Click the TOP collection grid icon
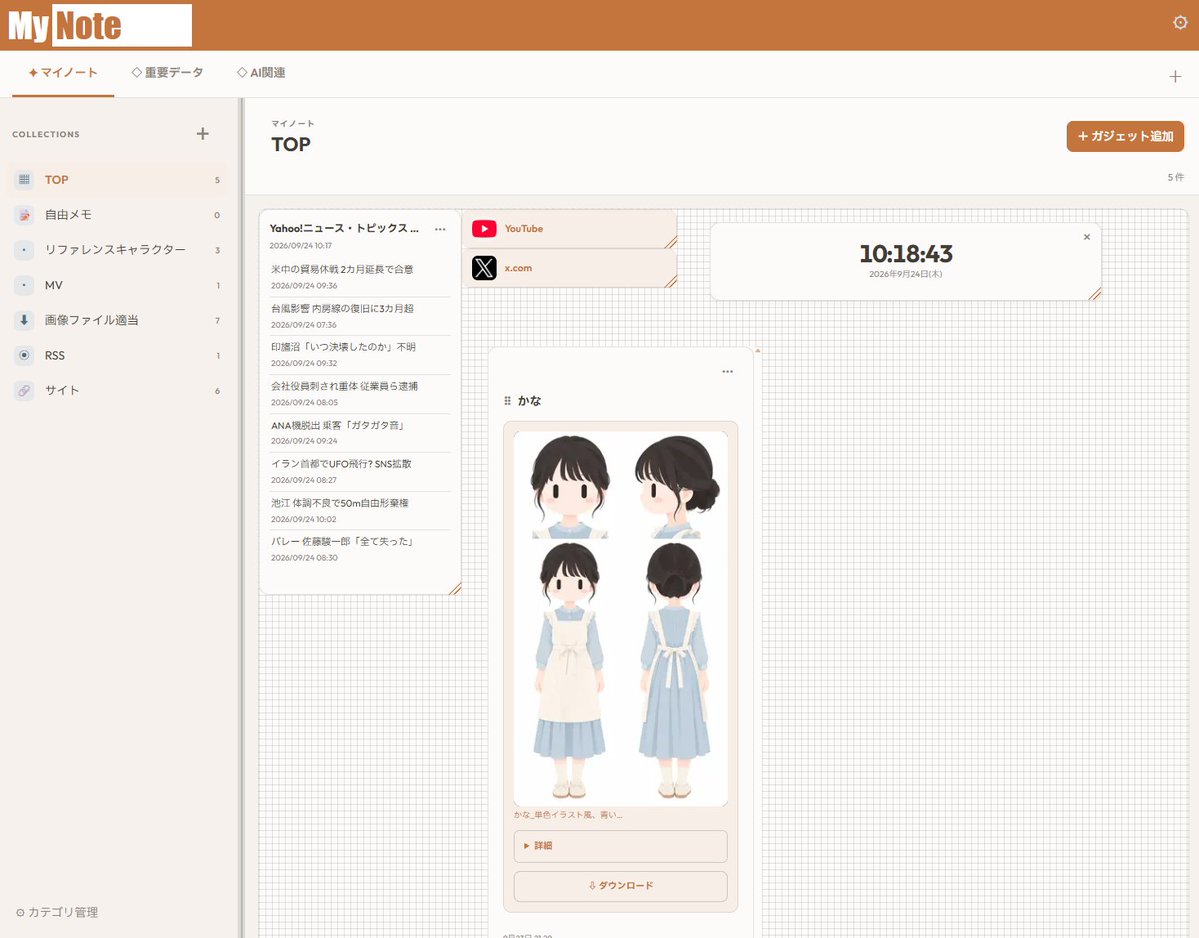1199x938 pixels. (24, 180)
